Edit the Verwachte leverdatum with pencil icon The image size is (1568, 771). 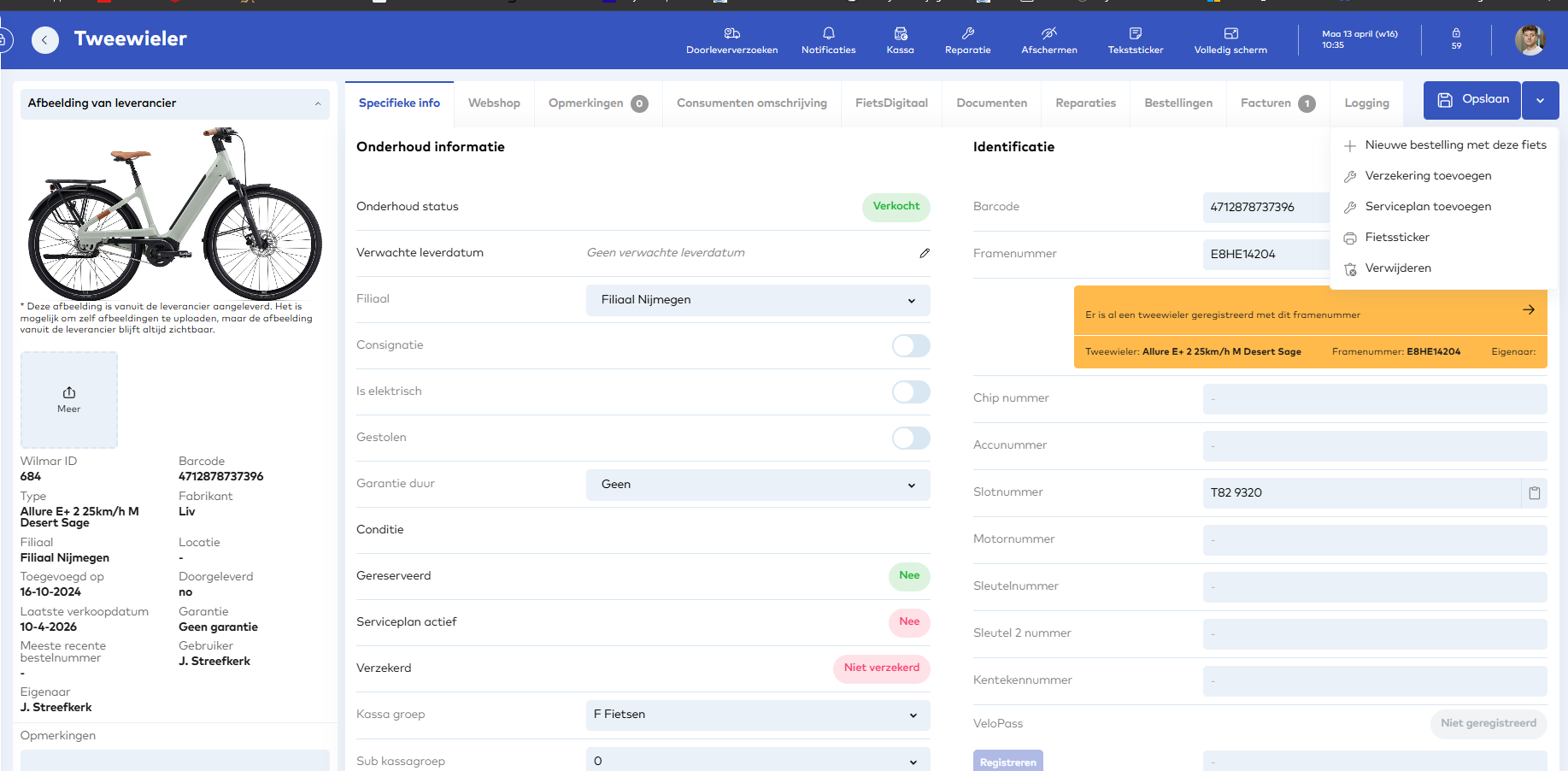coord(924,253)
